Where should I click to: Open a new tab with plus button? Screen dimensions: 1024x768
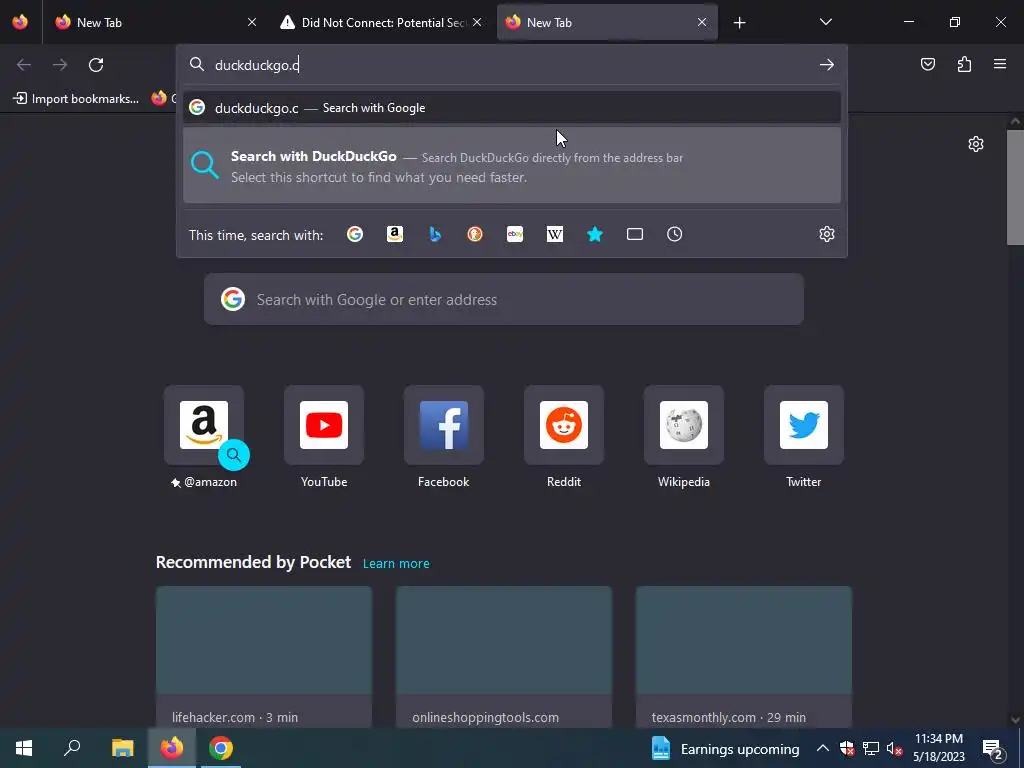(739, 23)
